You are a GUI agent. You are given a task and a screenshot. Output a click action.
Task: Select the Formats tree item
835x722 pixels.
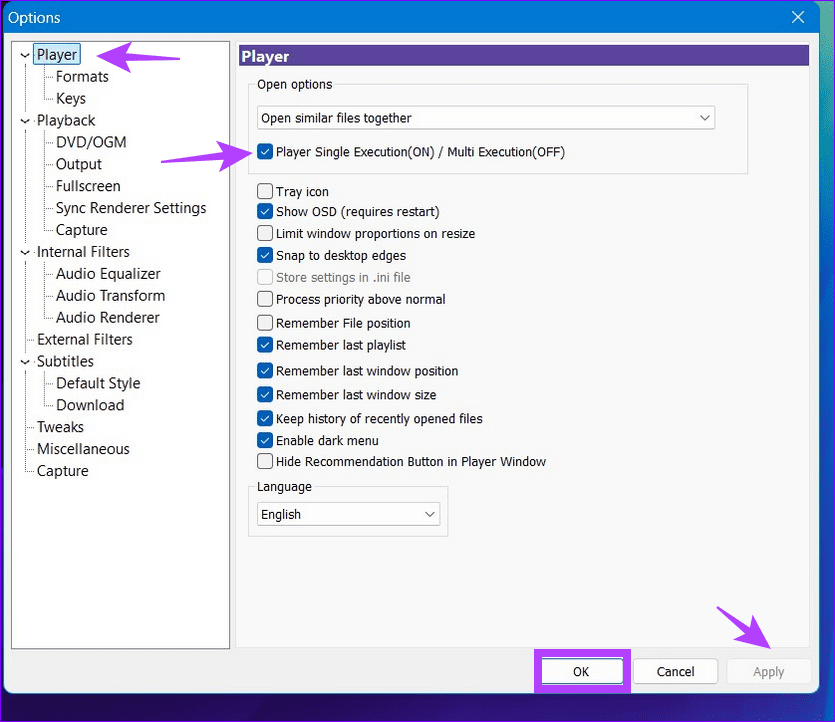(80, 76)
